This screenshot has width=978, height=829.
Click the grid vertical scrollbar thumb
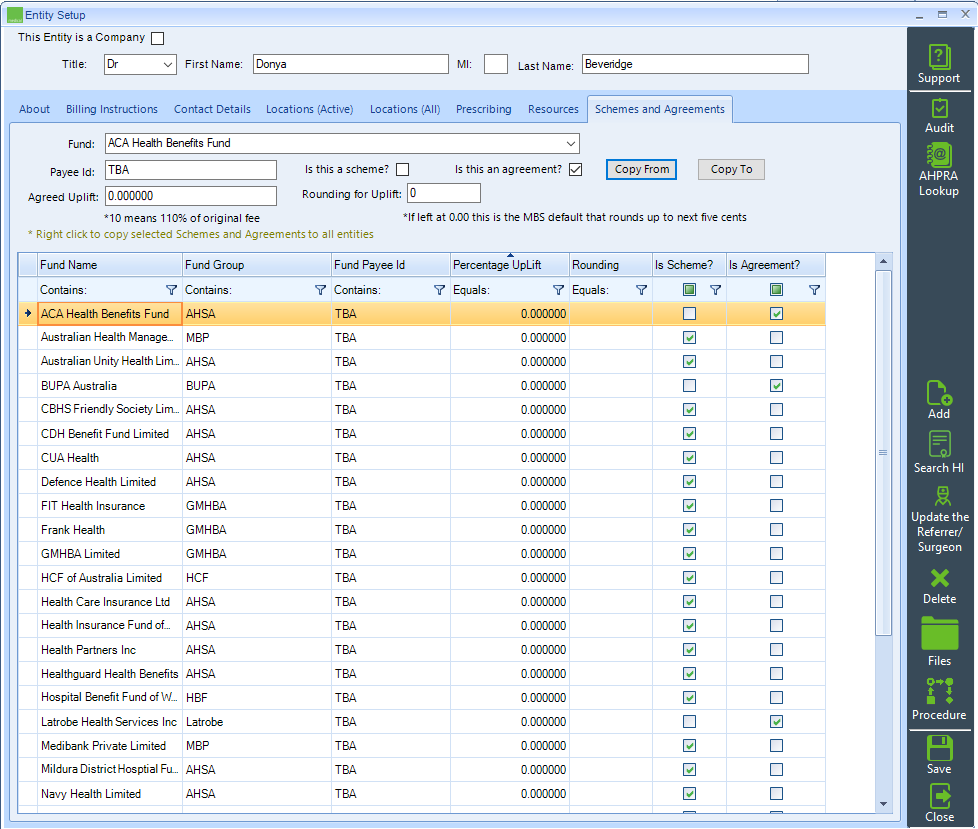click(883, 453)
